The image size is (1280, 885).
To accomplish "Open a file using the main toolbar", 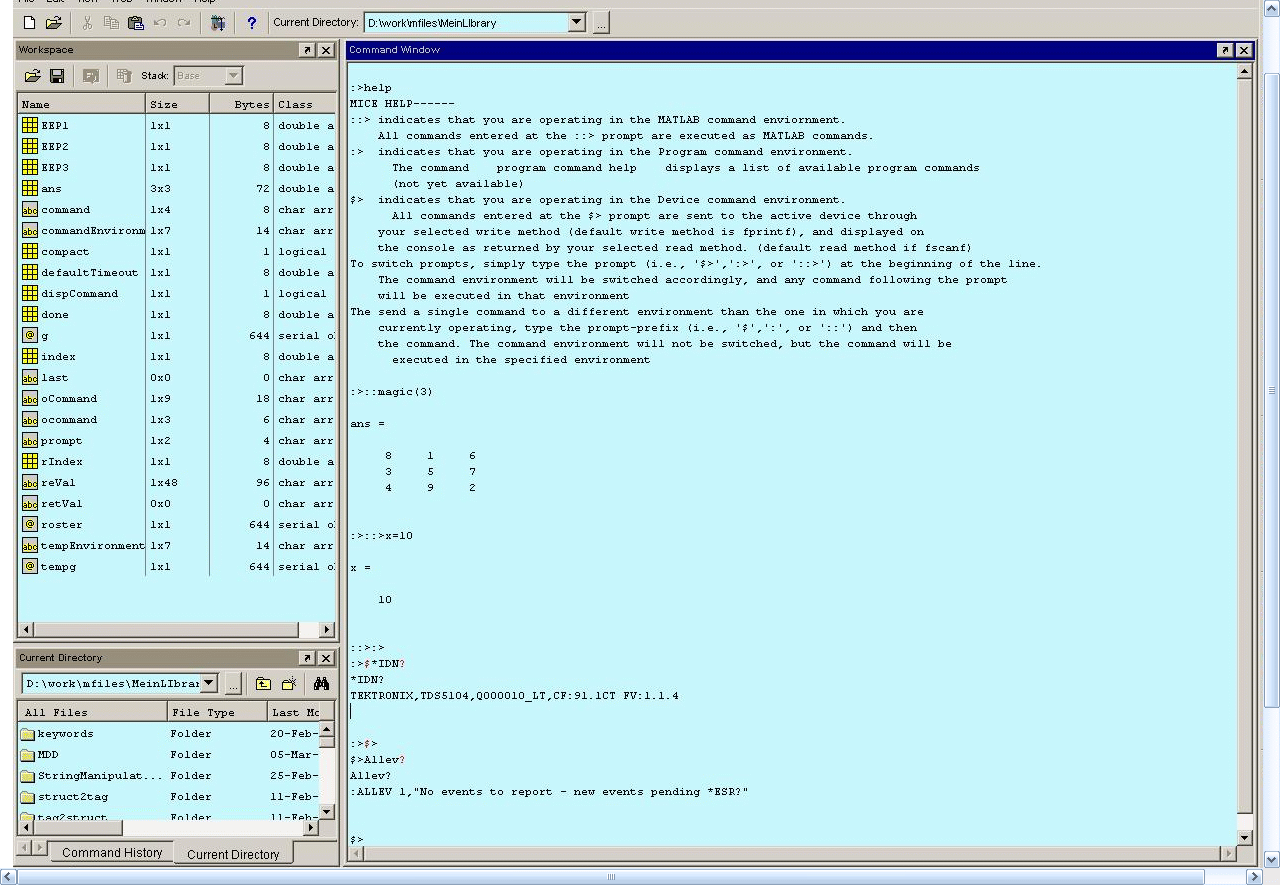I will click(54, 22).
